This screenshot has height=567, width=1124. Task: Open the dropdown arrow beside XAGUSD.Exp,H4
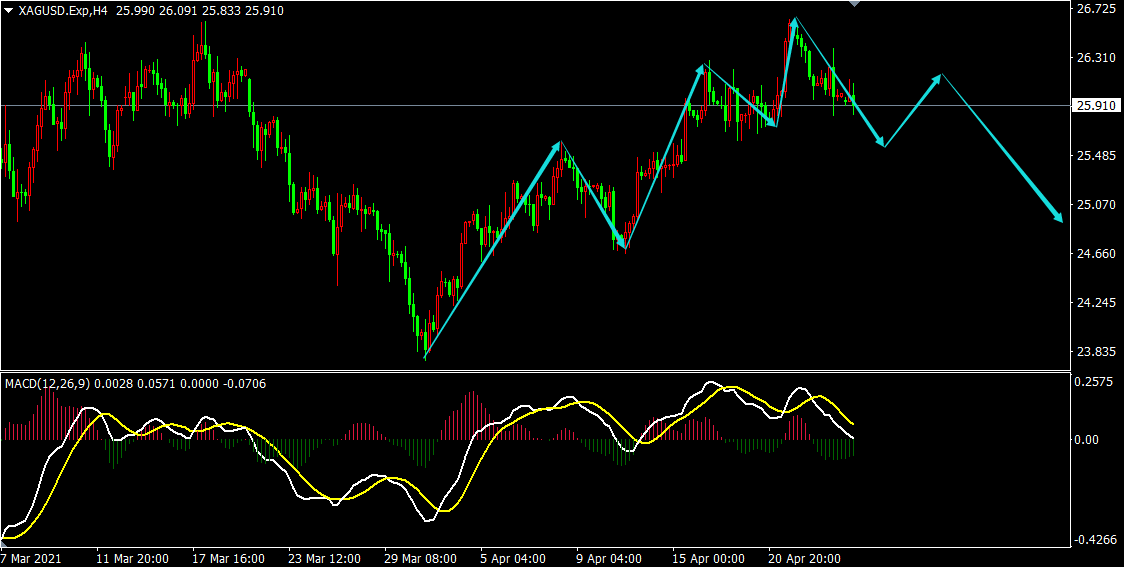[9, 10]
